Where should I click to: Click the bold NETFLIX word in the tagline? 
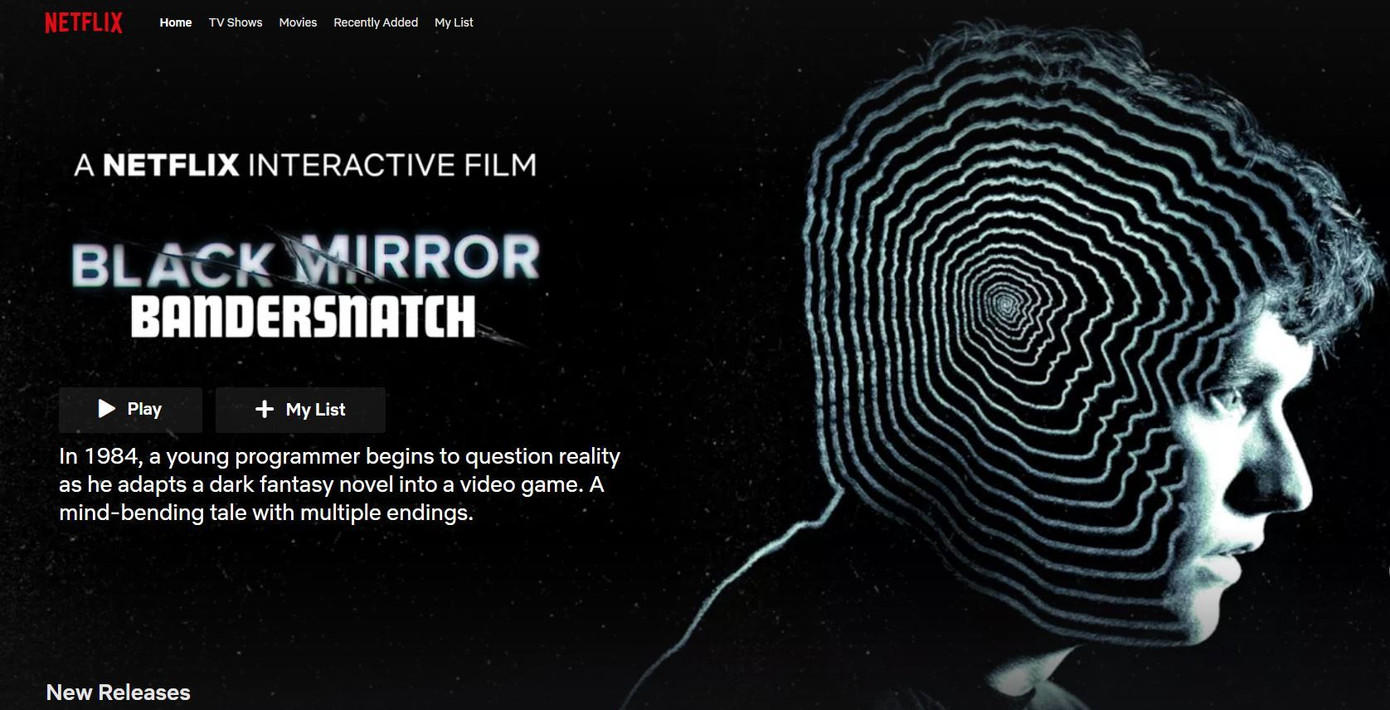click(171, 165)
